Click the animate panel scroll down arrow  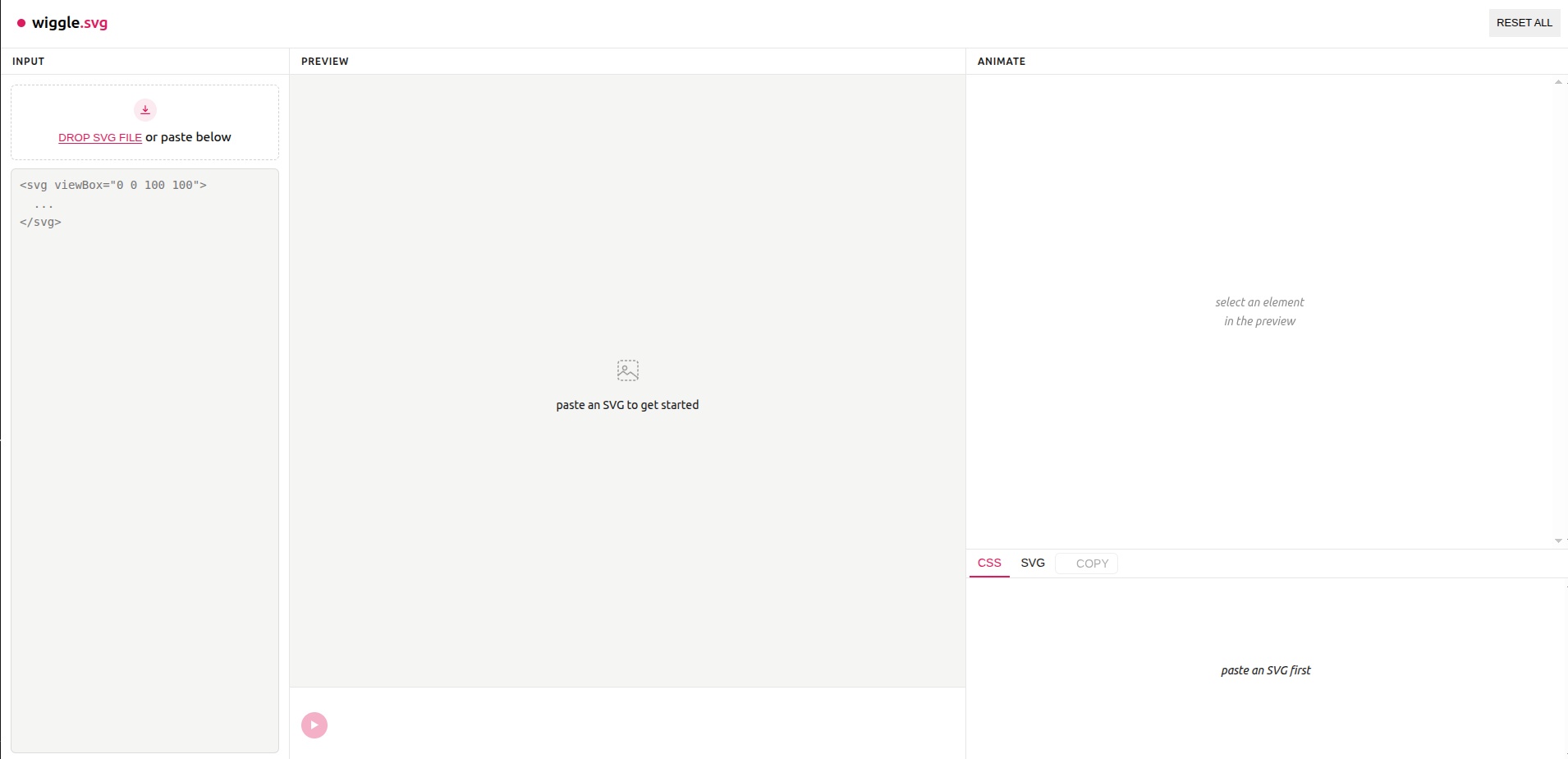pyautogui.click(x=1558, y=540)
